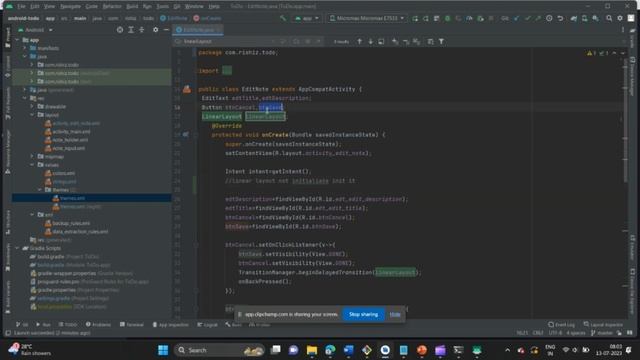Collapse the values folder

(32, 165)
